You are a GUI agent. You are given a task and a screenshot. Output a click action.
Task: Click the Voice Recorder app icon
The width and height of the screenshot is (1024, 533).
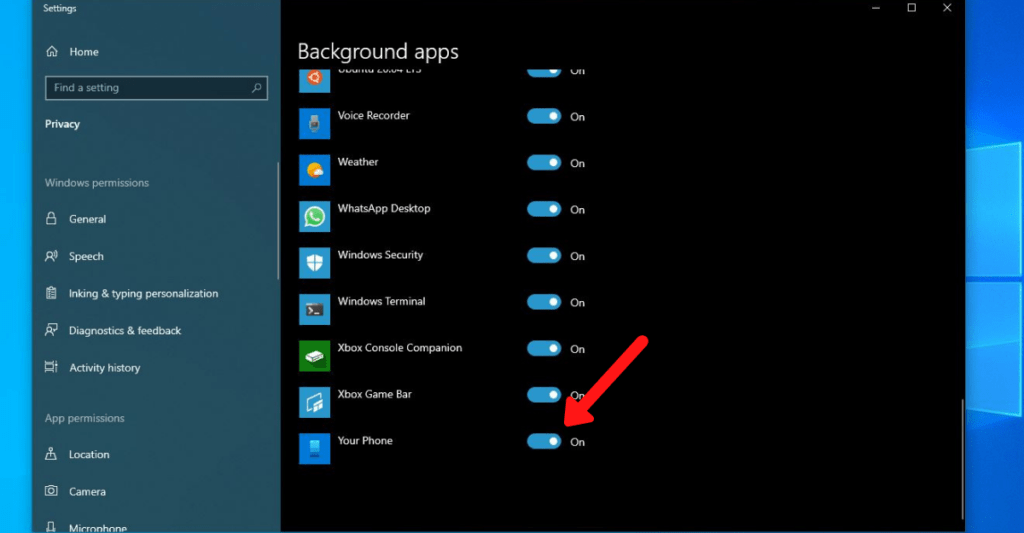(314, 124)
